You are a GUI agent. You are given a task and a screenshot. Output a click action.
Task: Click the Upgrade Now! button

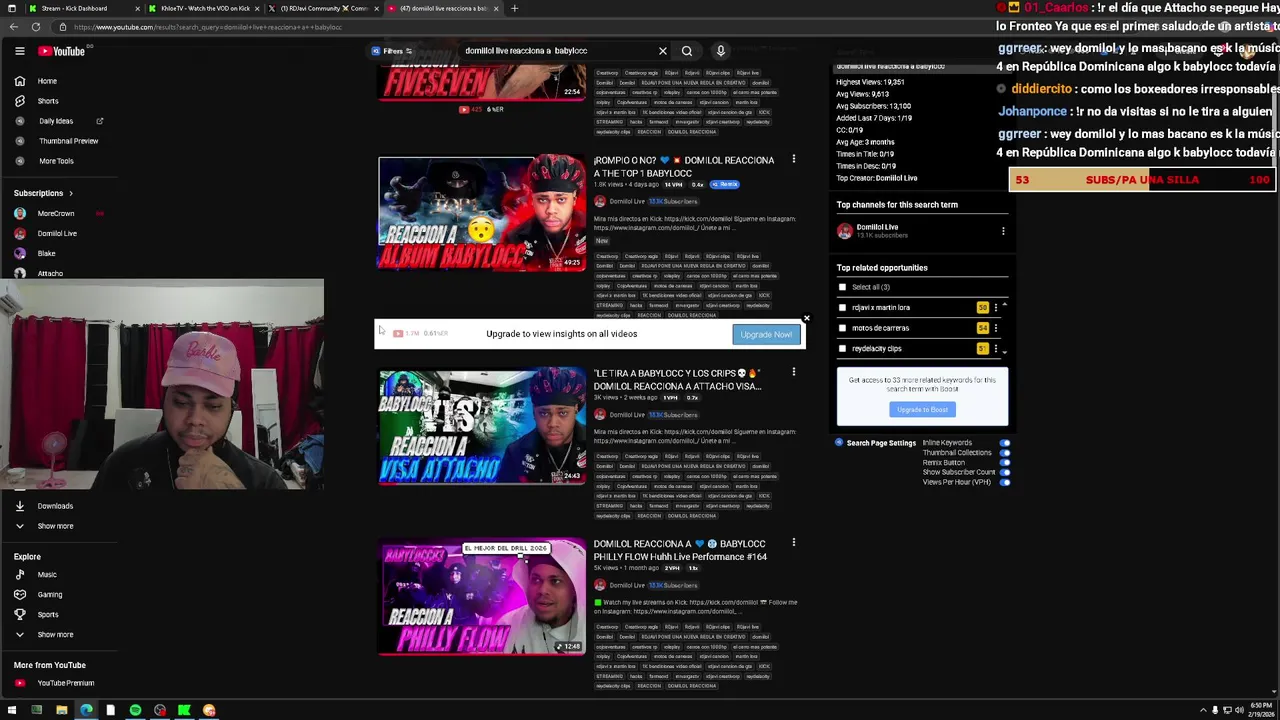tap(766, 334)
